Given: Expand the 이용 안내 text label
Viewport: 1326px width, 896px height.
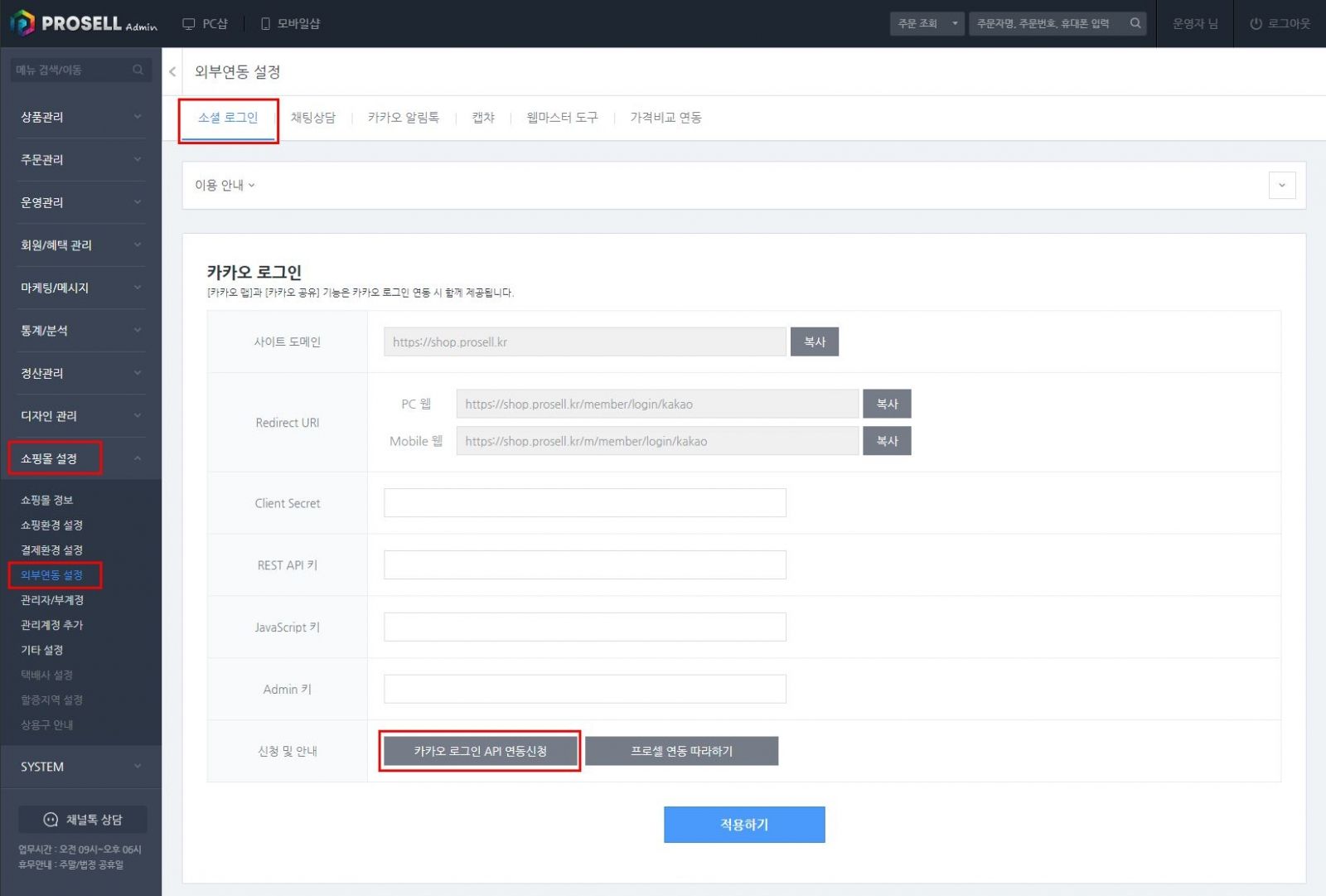Looking at the screenshot, I should pos(225,186).
